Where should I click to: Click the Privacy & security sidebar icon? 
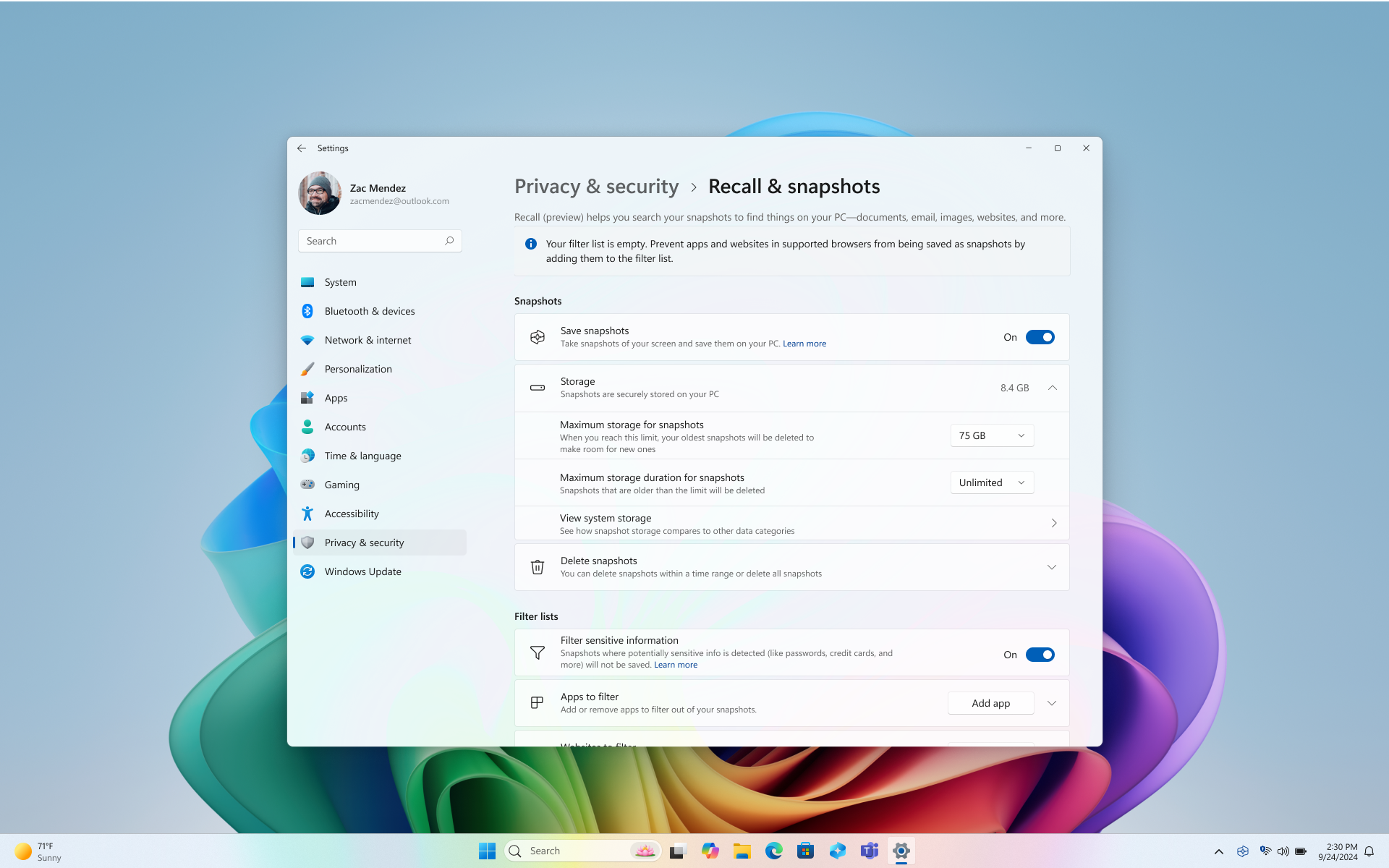(308, 542)
